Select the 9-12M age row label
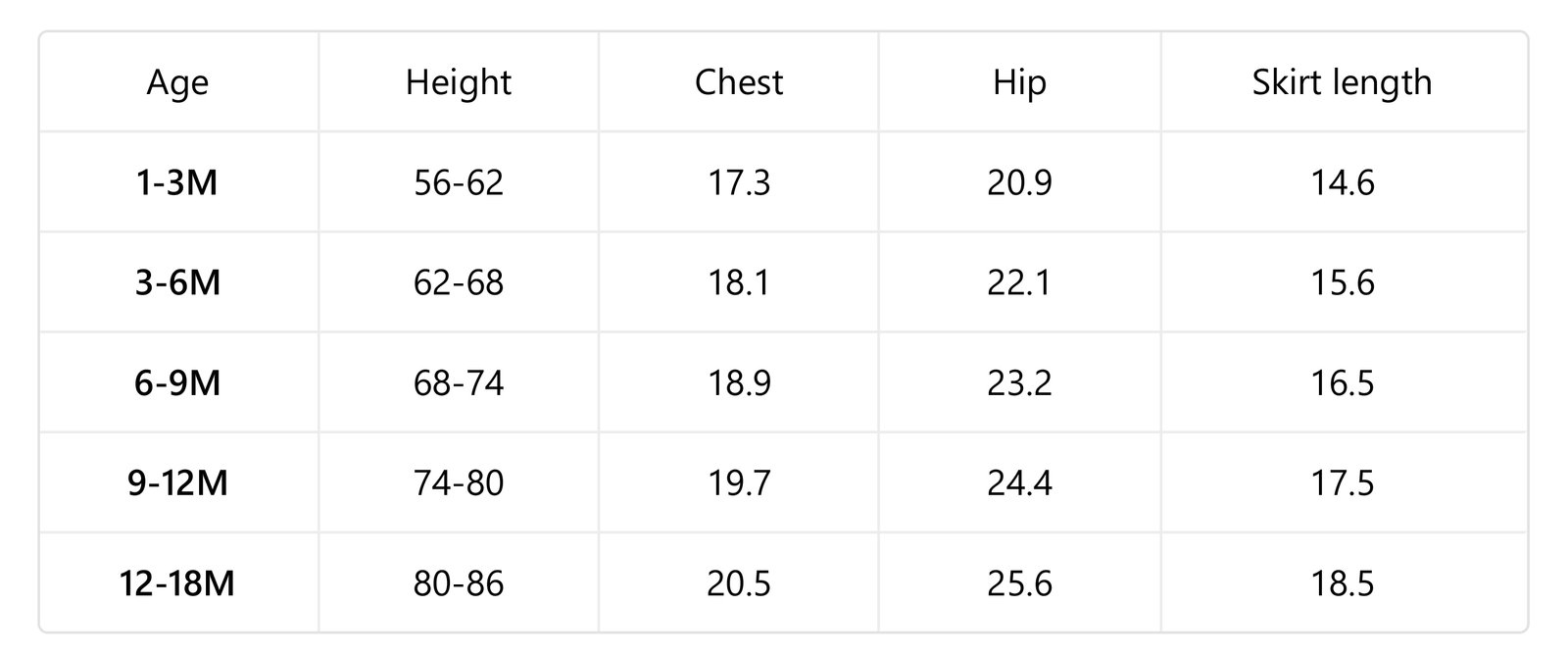Image resolution: width=1568 pixels, height=657 pixels. [x=177, y=483]
